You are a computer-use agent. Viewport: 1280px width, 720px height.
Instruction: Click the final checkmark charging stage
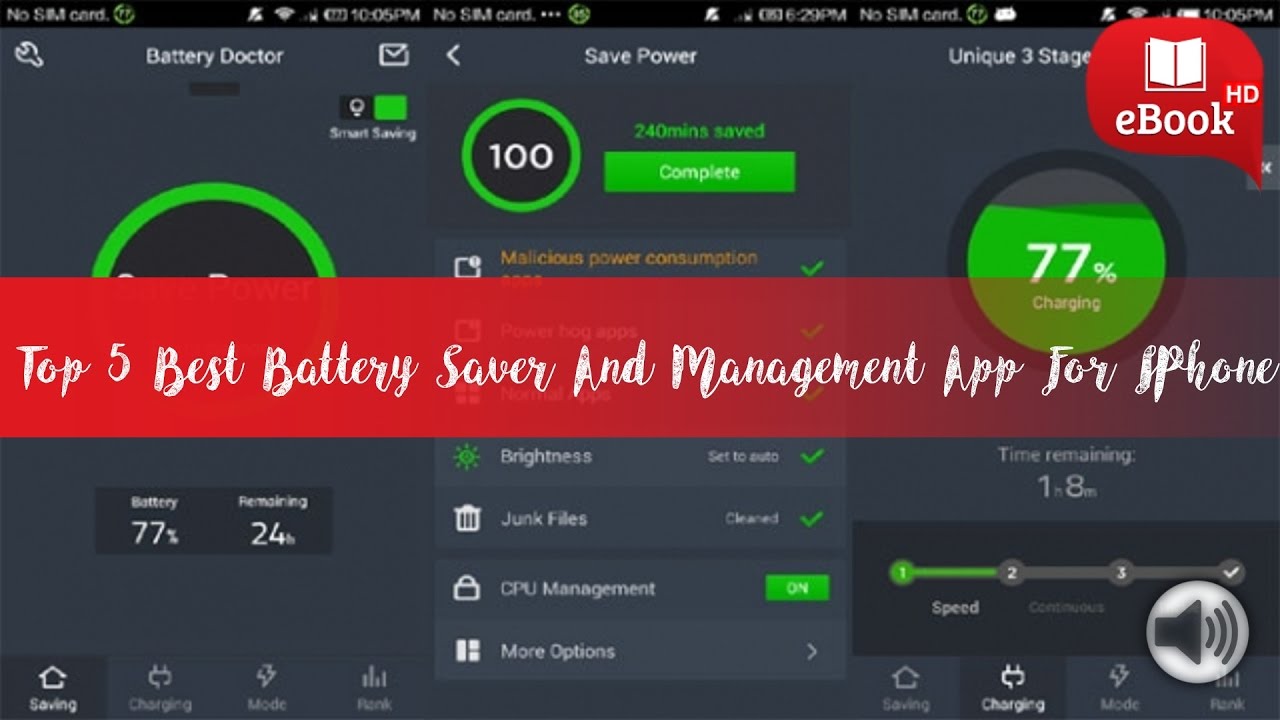[x=1232, y=573]
